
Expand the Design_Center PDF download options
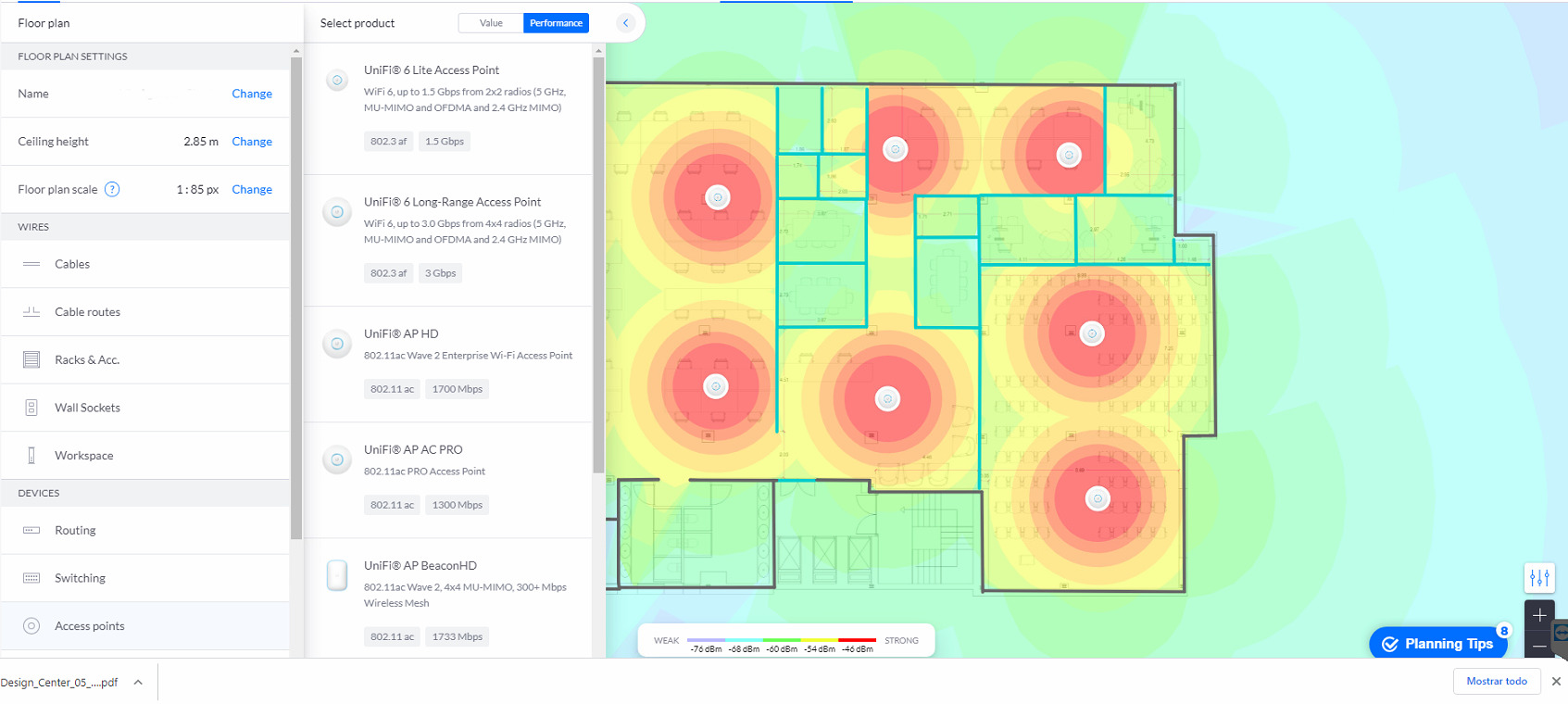(x=138, y=683)
